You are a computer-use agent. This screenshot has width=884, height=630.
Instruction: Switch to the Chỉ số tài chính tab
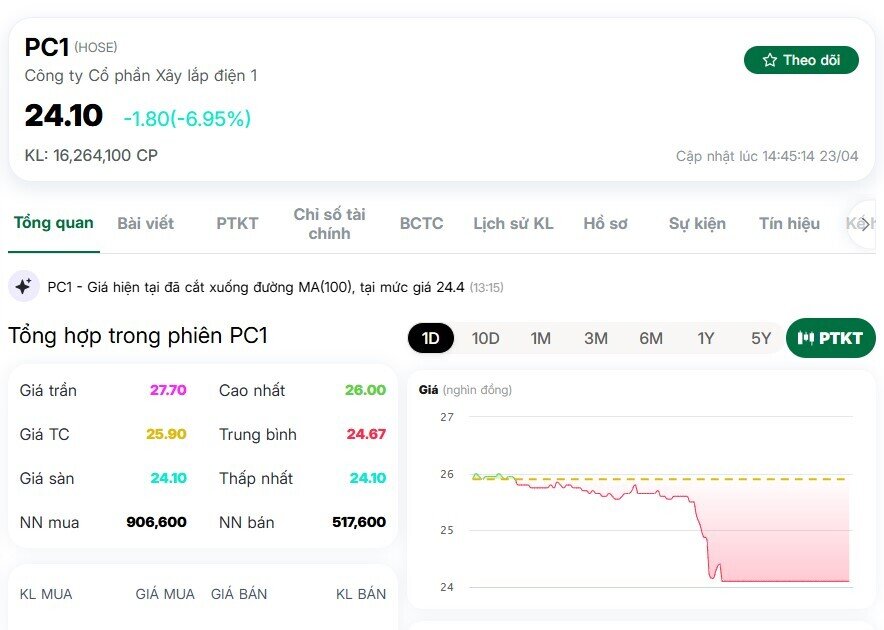click(329, 223)
